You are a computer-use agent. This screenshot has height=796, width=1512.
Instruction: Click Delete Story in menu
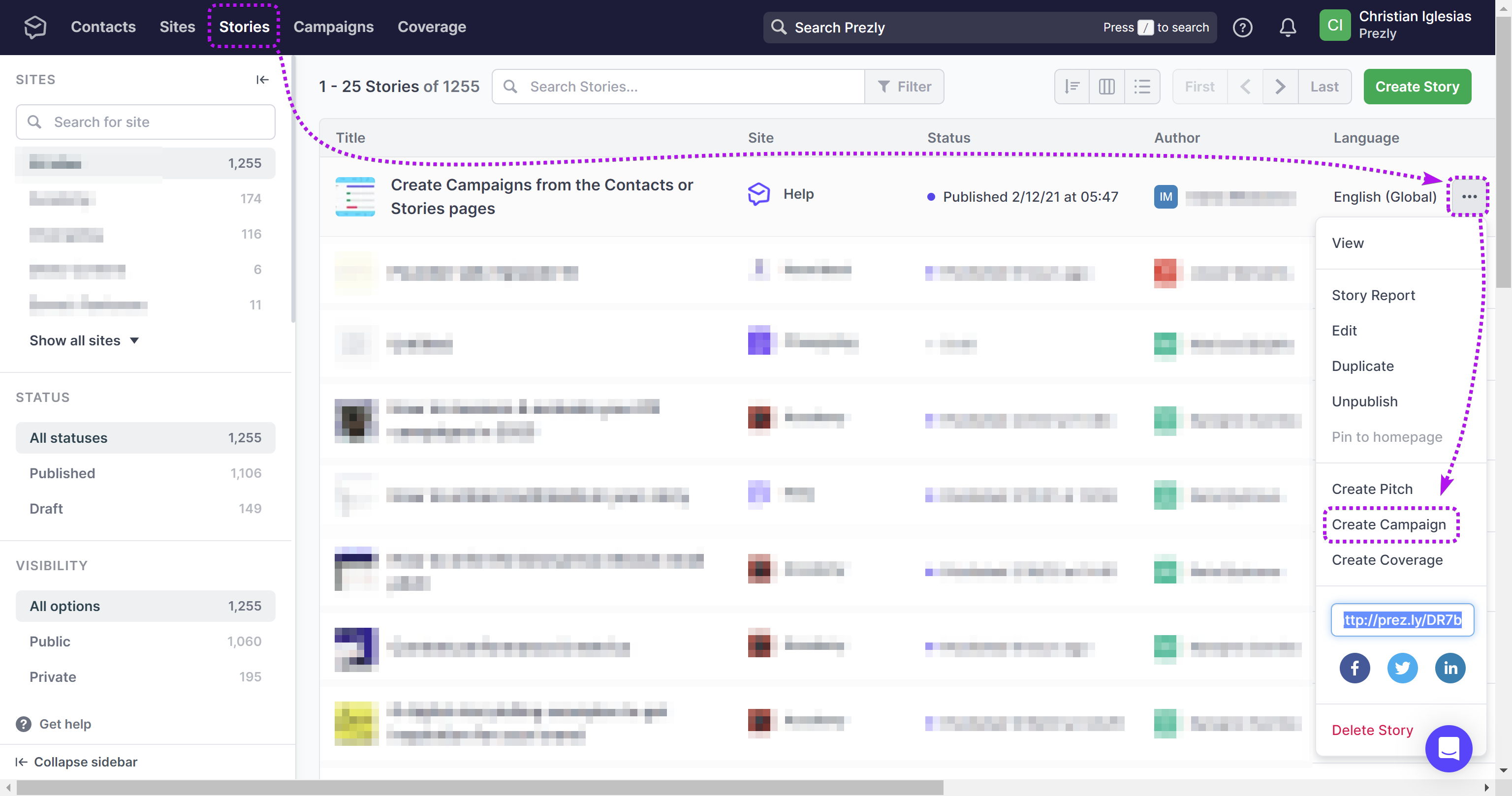pos(1372,730)
